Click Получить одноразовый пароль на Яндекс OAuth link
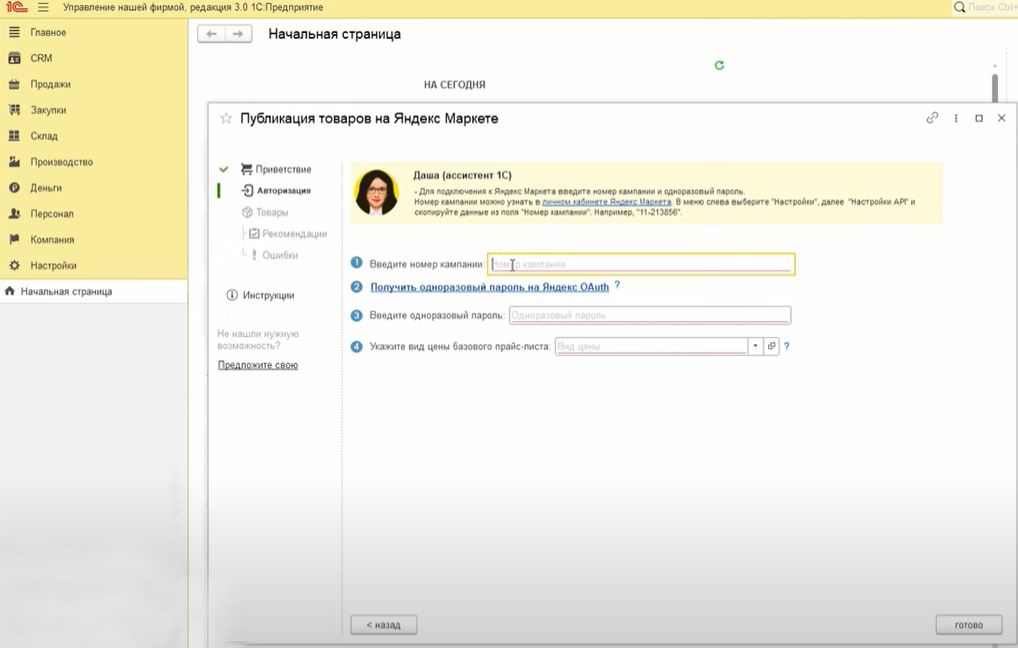 tap(489, 287)
